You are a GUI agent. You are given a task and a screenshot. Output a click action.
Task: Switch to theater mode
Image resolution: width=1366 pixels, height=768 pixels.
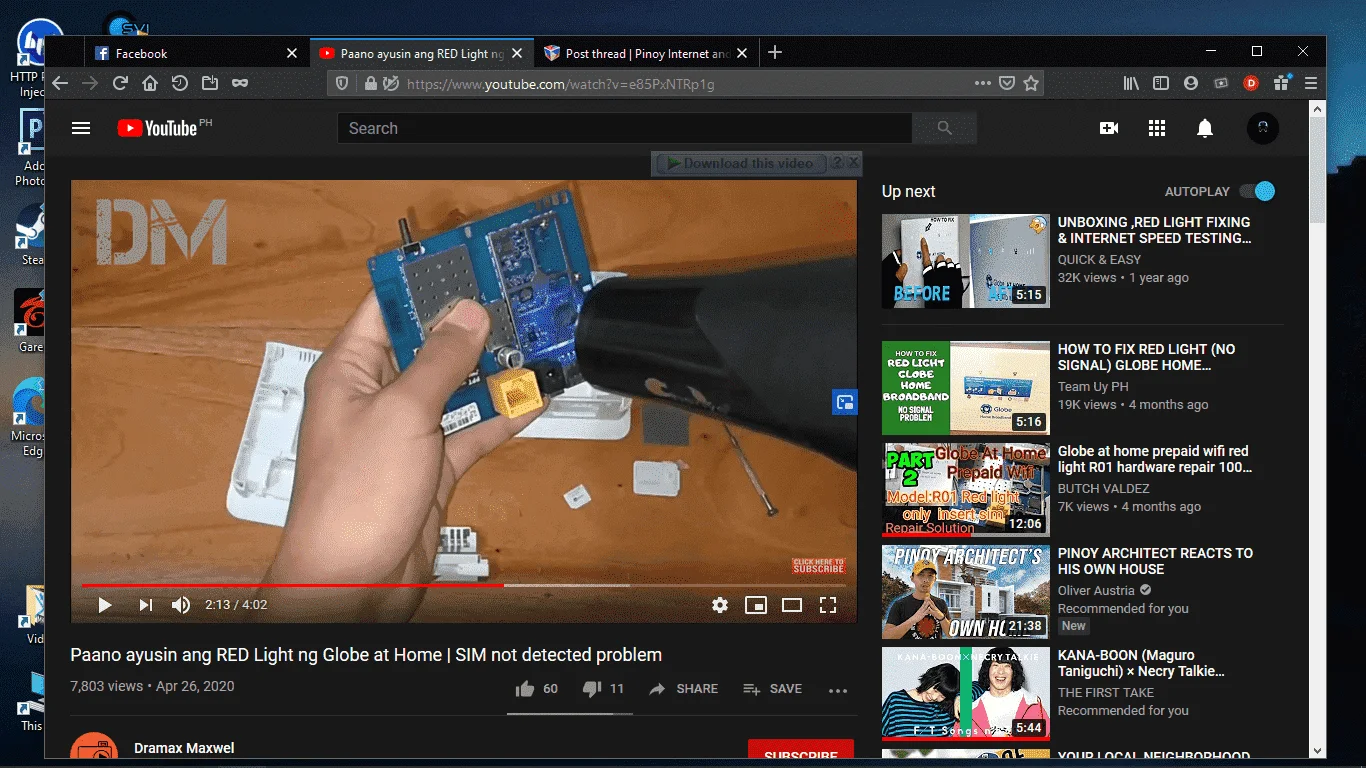click(x=792, y=605)
